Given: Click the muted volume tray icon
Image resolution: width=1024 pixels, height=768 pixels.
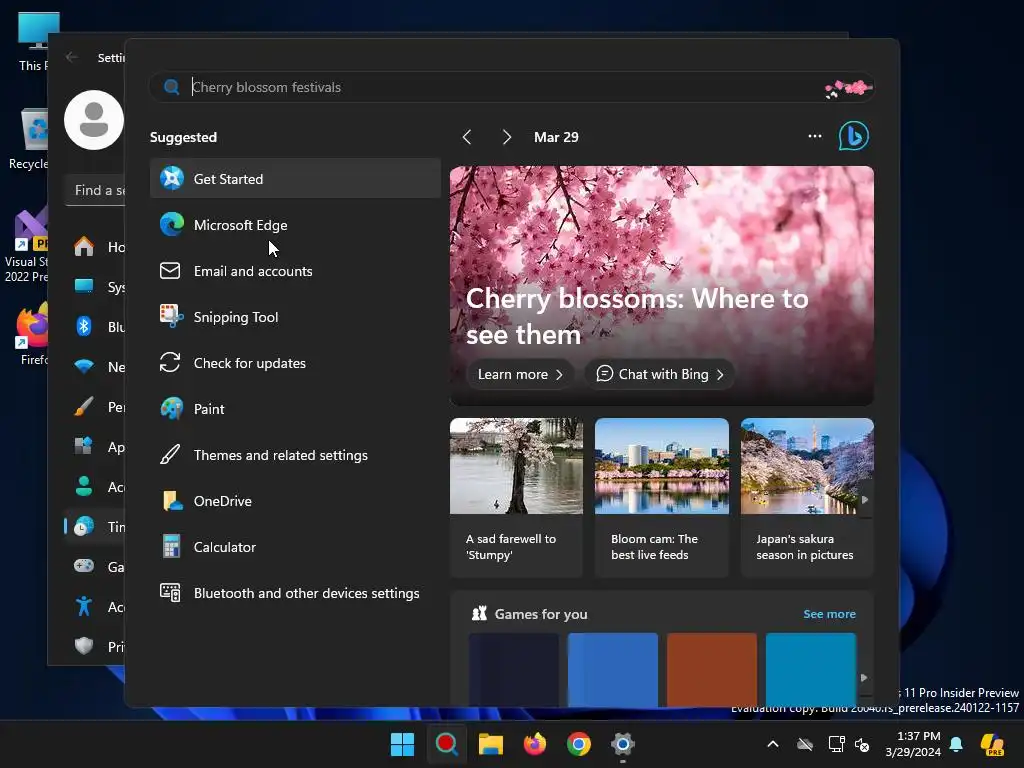Looking at the screenshot, I should tap(862, 744).
